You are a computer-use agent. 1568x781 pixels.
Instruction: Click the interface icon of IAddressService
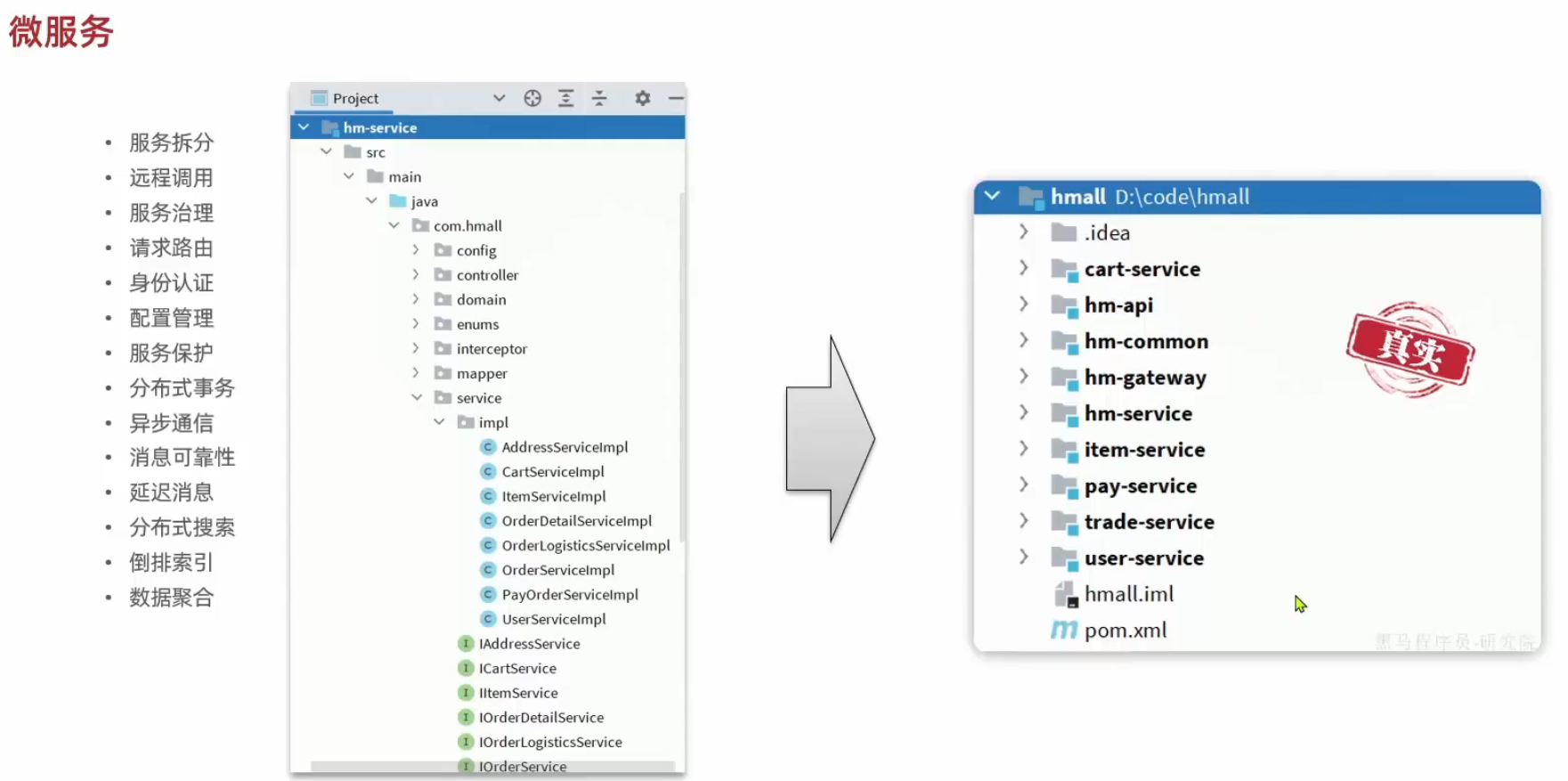(466, 643)
